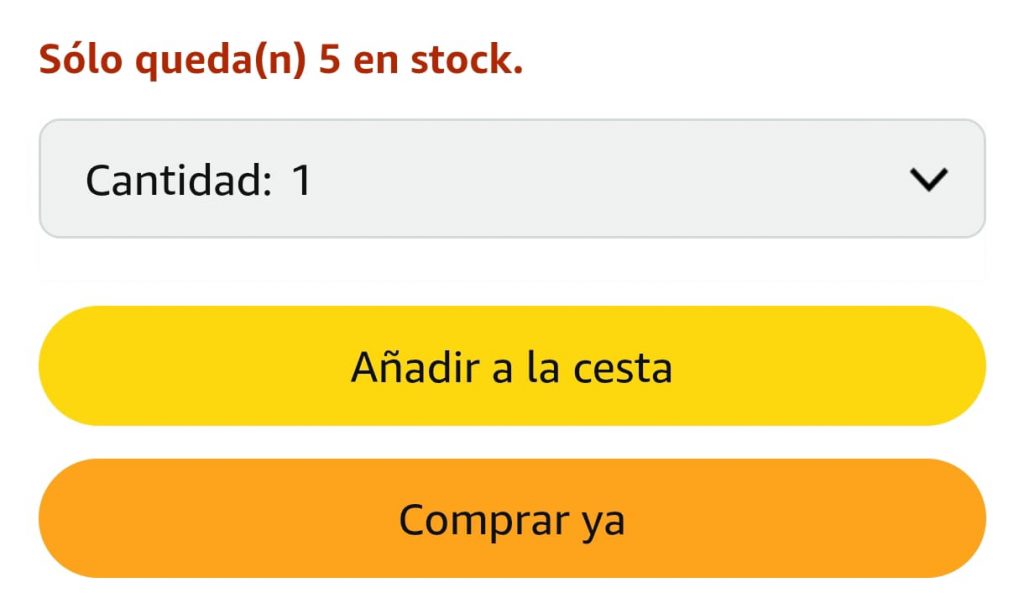Click the 'Comprar ya' text label

click(x=511, y=520)
